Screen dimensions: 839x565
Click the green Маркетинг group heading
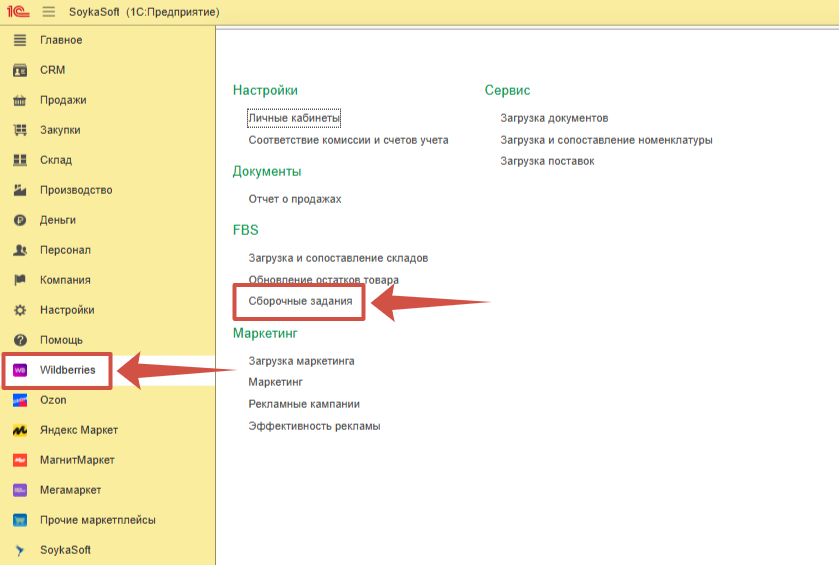click(265, 333)
